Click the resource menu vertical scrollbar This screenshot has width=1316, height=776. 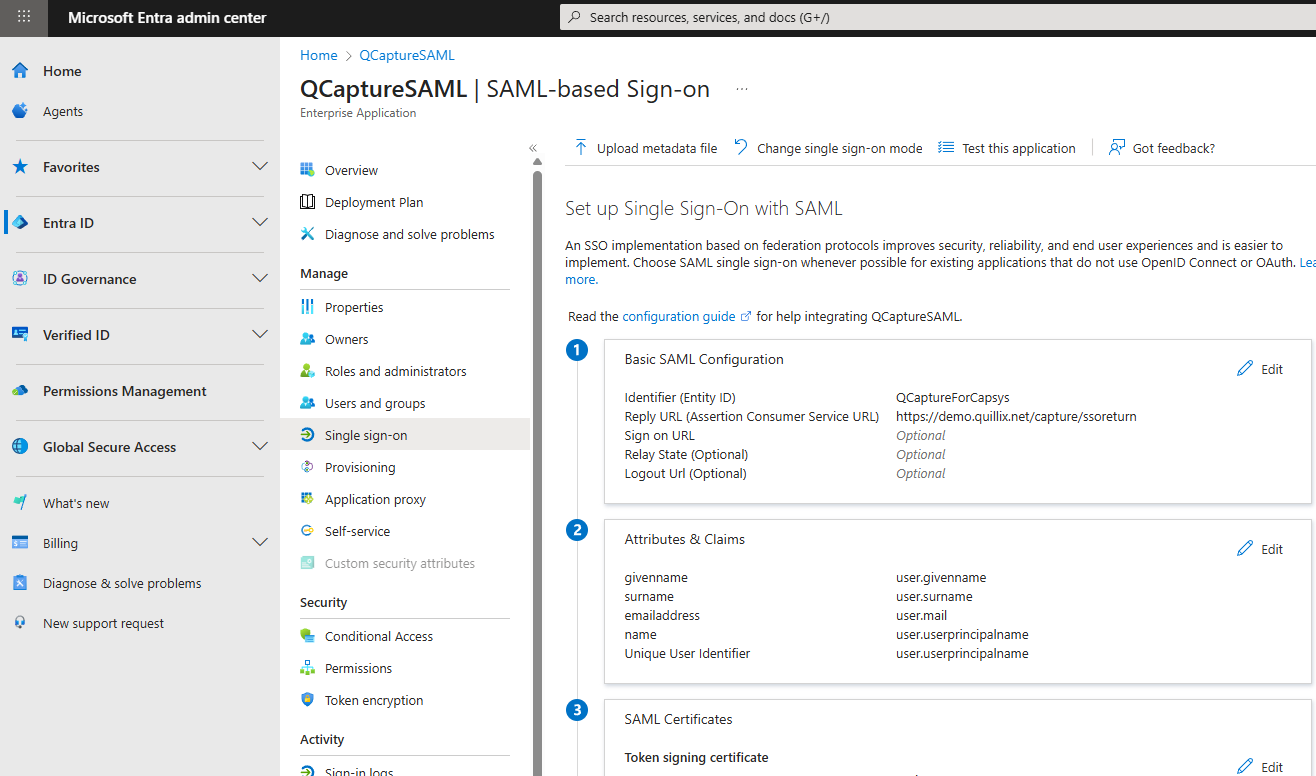coord(537,450)
